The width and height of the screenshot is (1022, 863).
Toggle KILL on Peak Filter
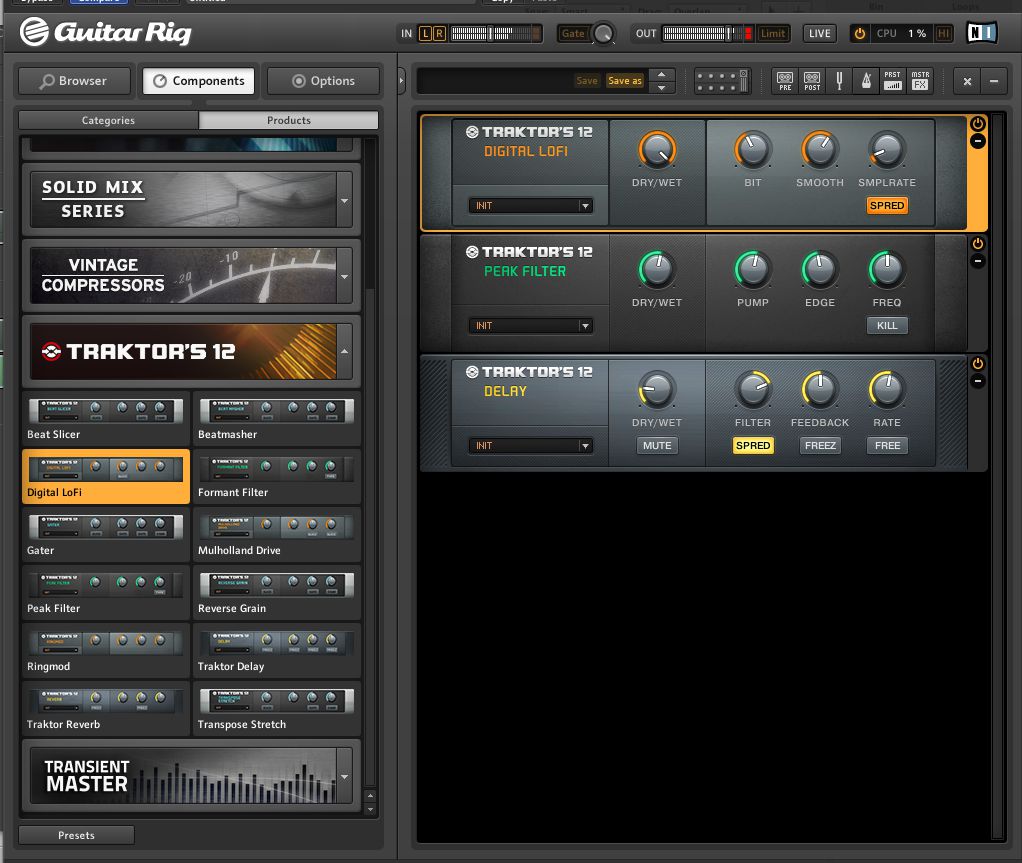tap(887, 325)
